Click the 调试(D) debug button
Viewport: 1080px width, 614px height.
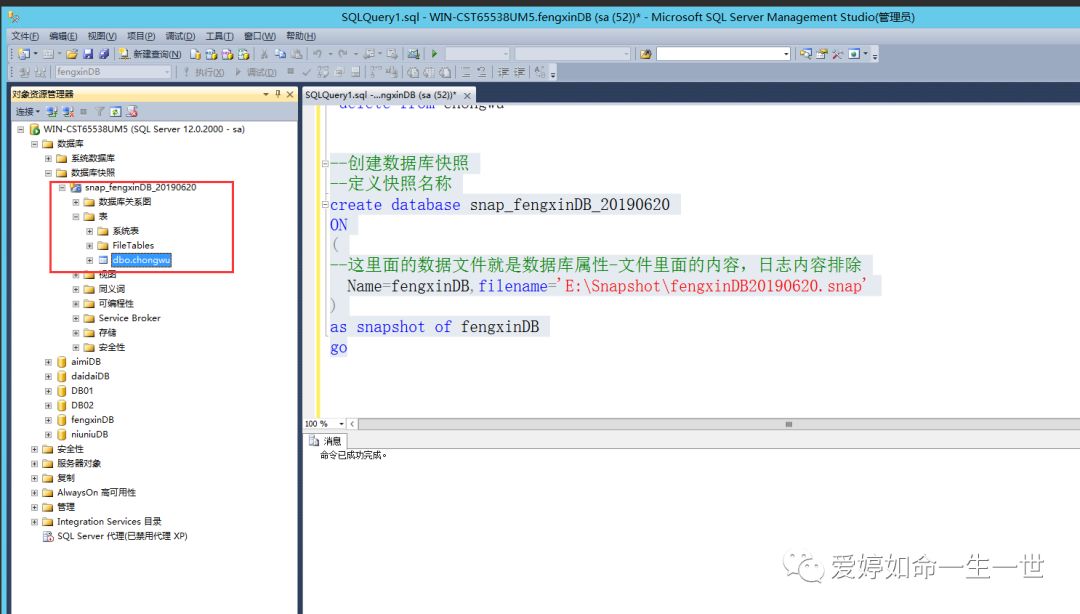256,72
